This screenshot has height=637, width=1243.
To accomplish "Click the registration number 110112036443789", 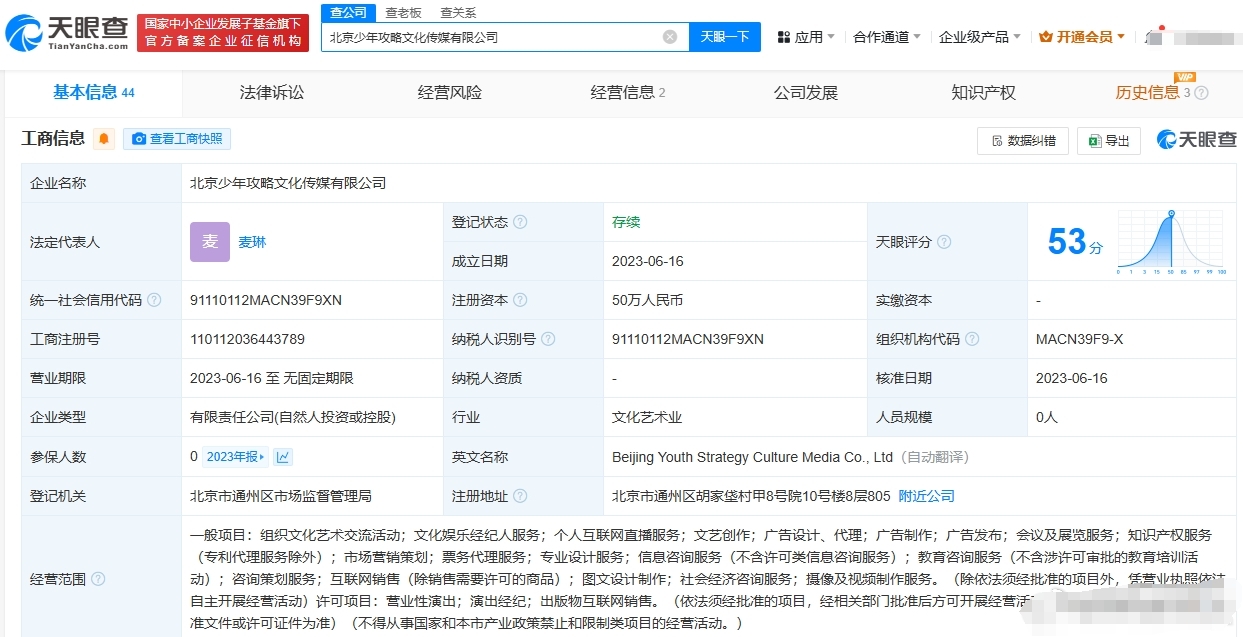I will click(247, 339).
